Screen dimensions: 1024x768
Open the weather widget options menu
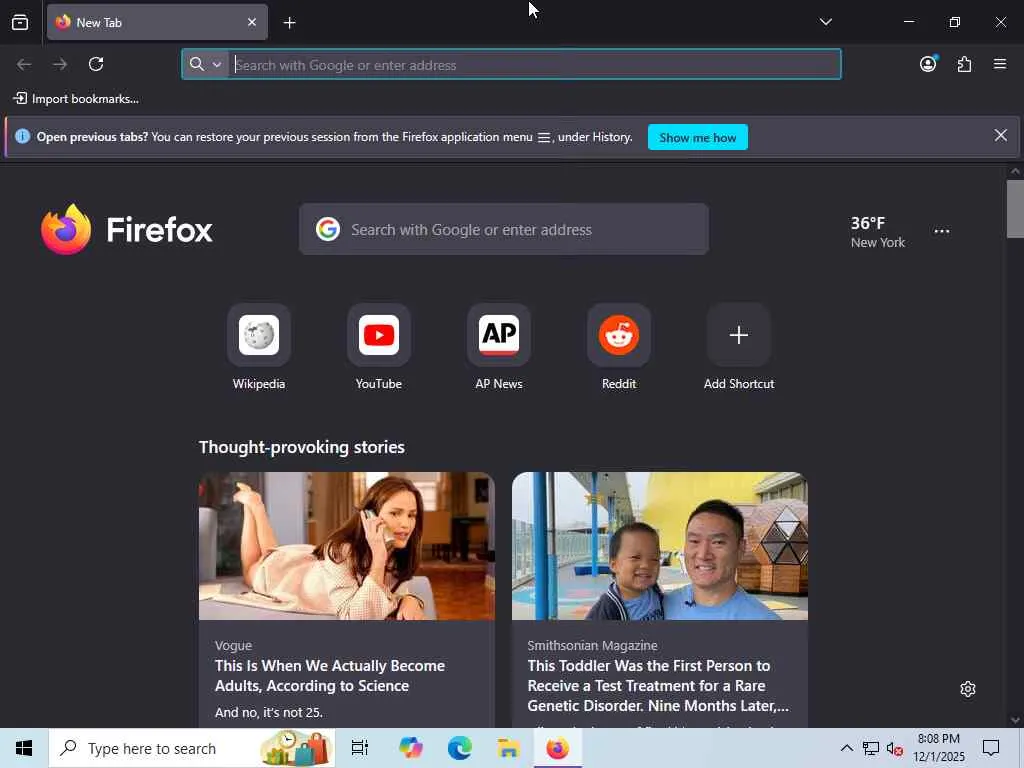pyautogui.click(x=942, y=231)
